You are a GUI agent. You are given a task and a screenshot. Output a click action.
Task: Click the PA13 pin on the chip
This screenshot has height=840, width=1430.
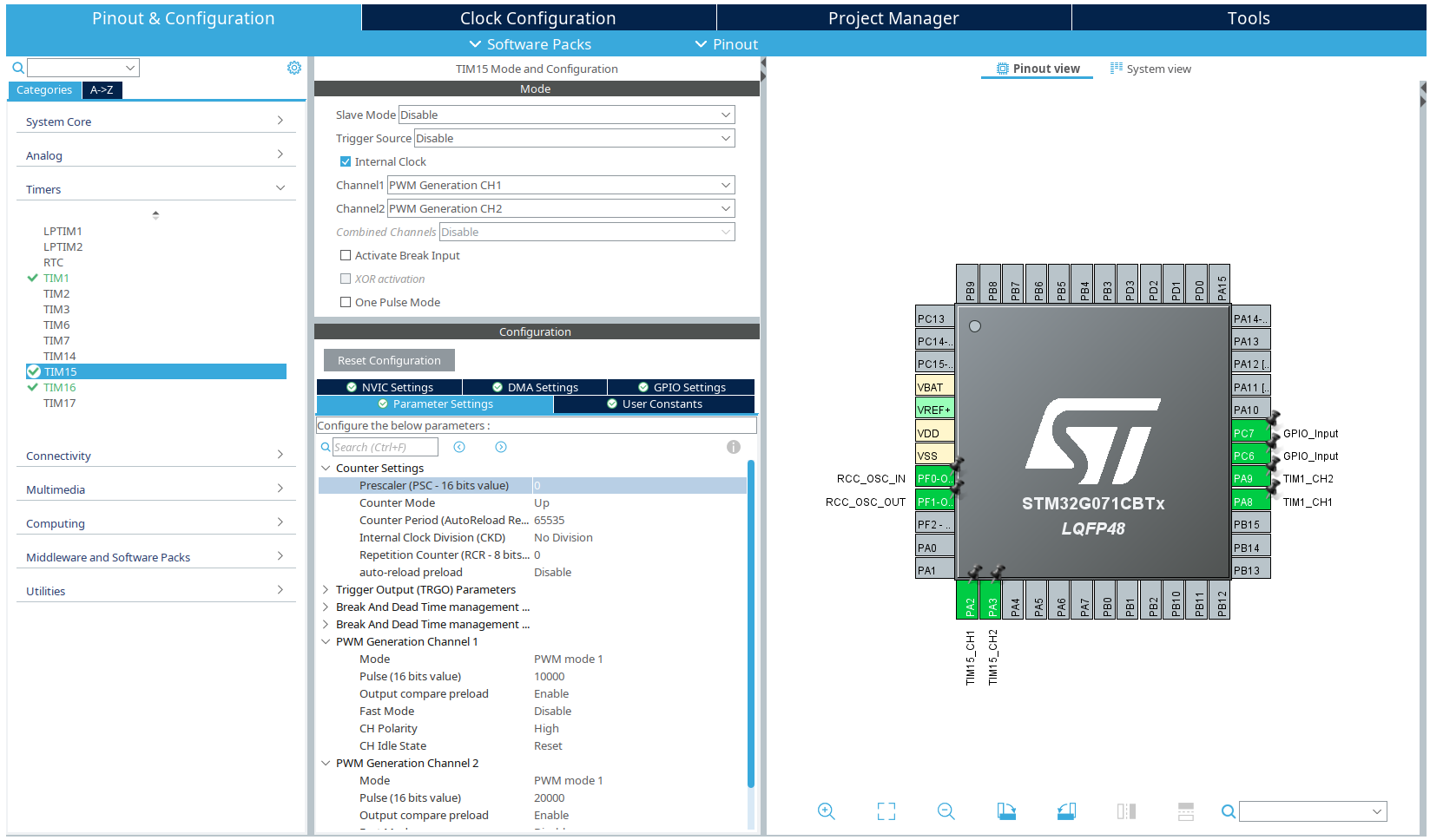pyautogui.click(x=1251, y=341)
